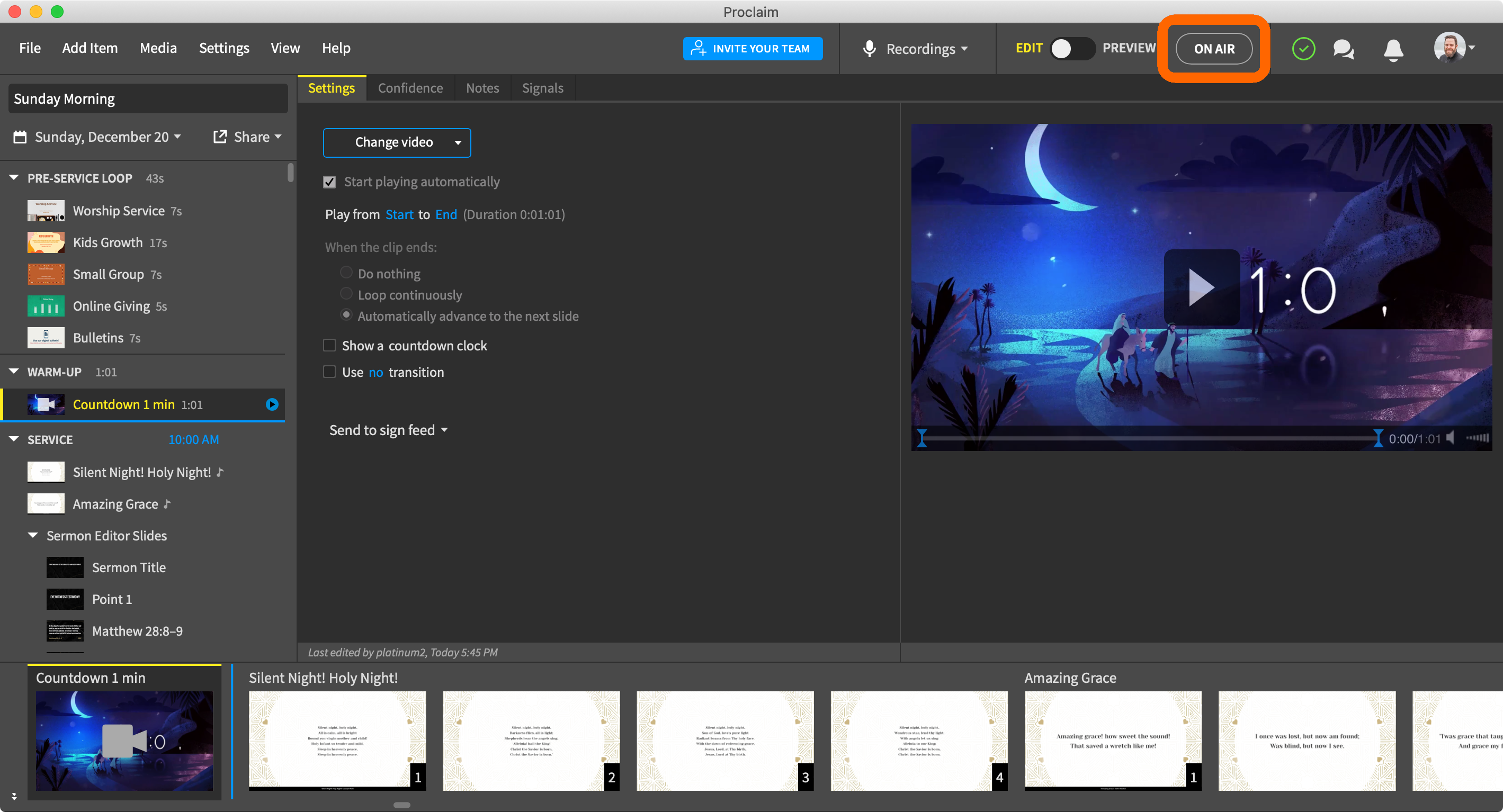Click the Amazing Grace song thumbnail icon
This screenshot has height=812, width=1503.
tap(46, 504)
